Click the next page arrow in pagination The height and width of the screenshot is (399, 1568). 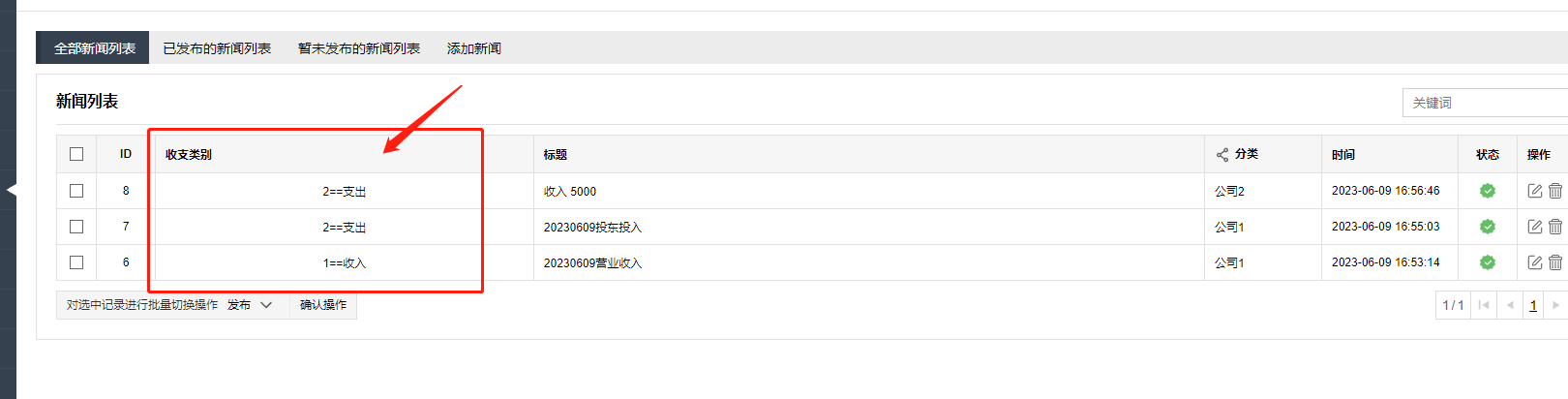click(x=1555, y=305)
